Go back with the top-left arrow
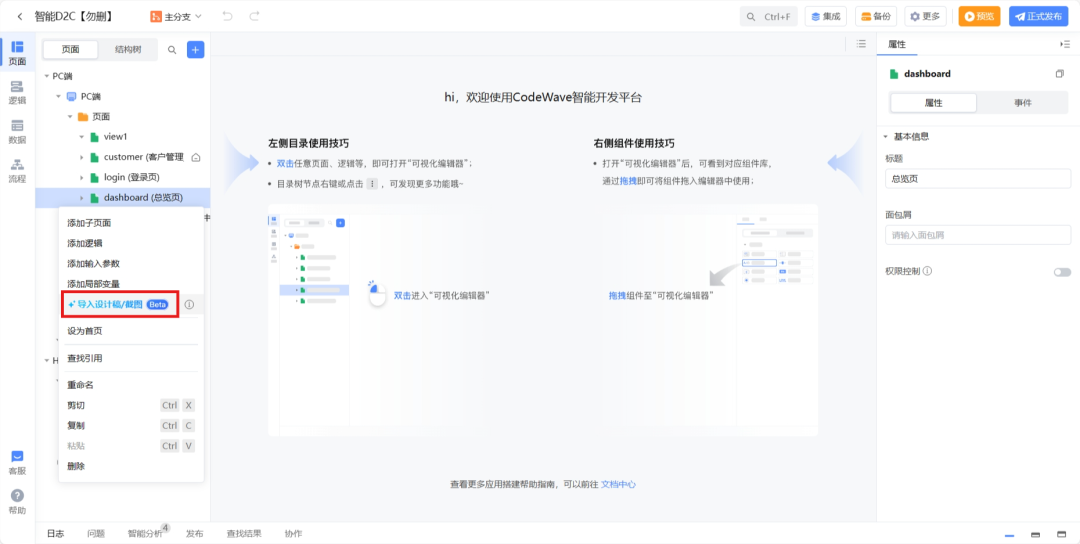The image size is (1080, 544). (19, 16)
